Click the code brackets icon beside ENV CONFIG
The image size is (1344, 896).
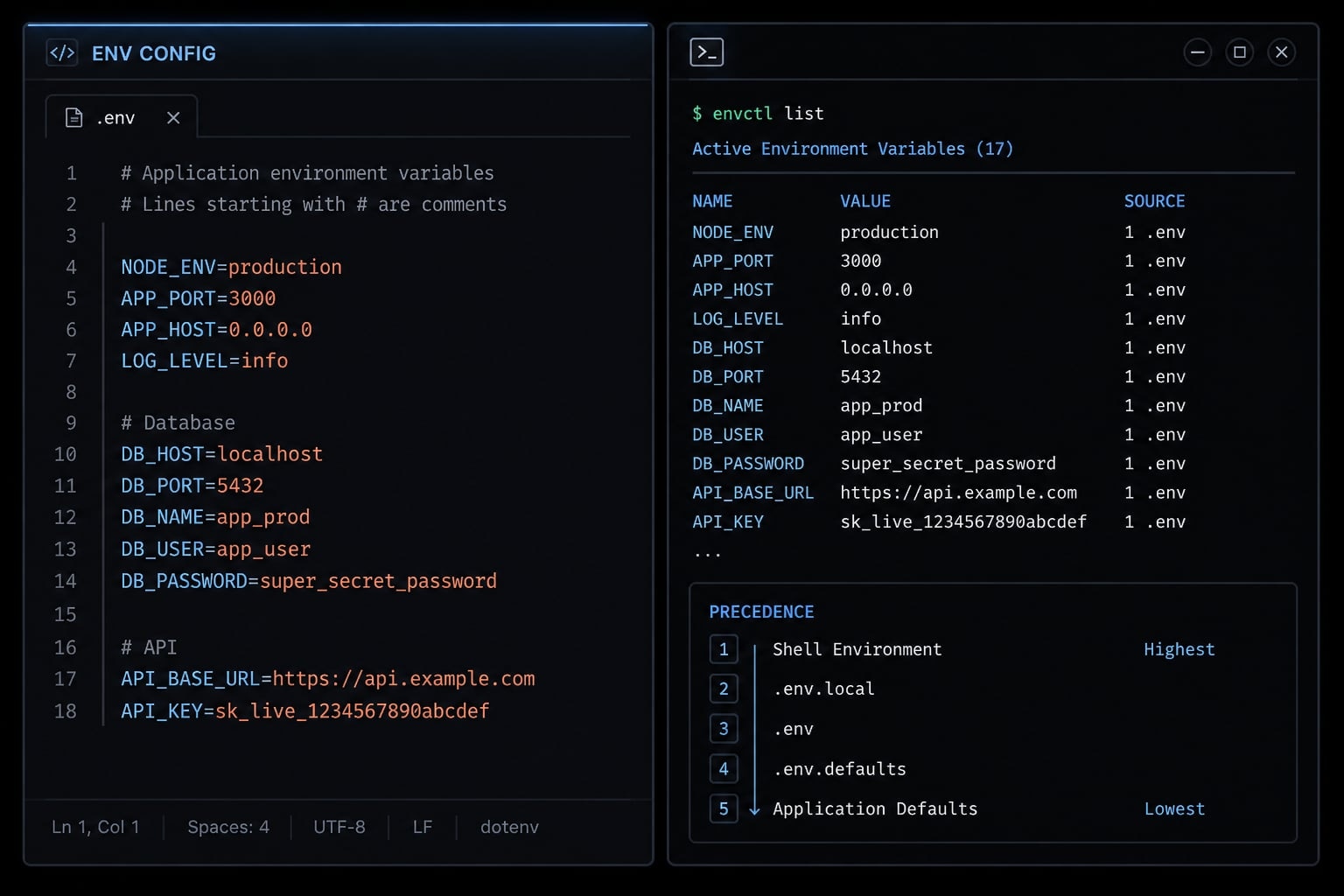click(x=62, y=52)
